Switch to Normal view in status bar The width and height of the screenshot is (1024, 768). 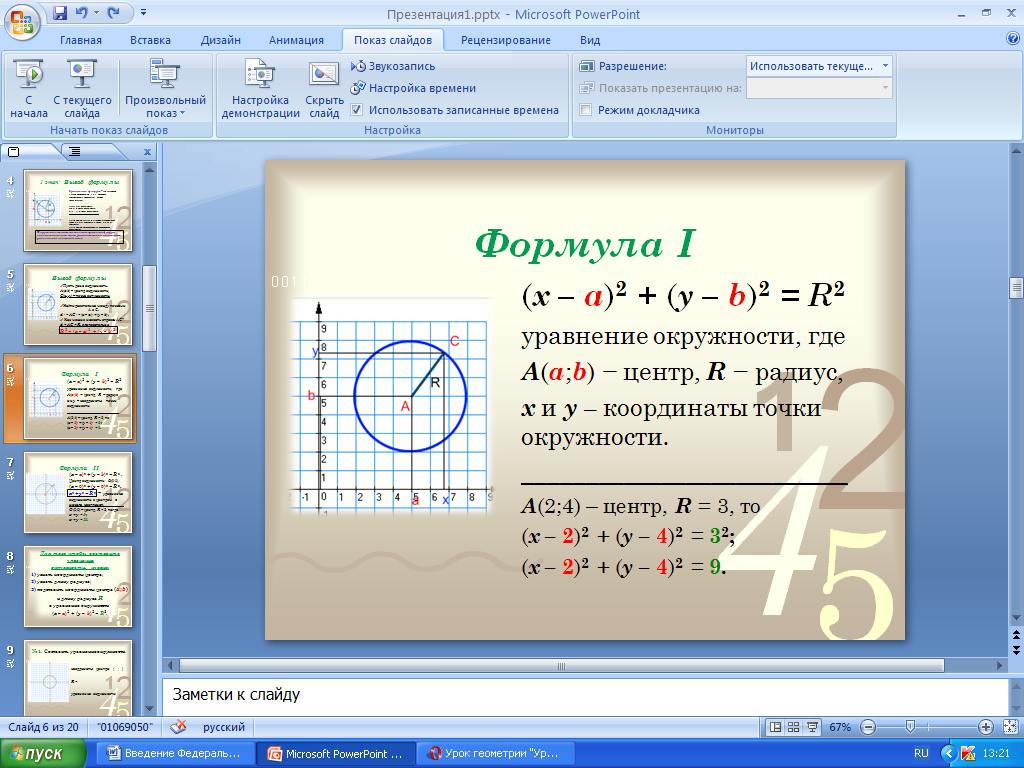[776, 727]
